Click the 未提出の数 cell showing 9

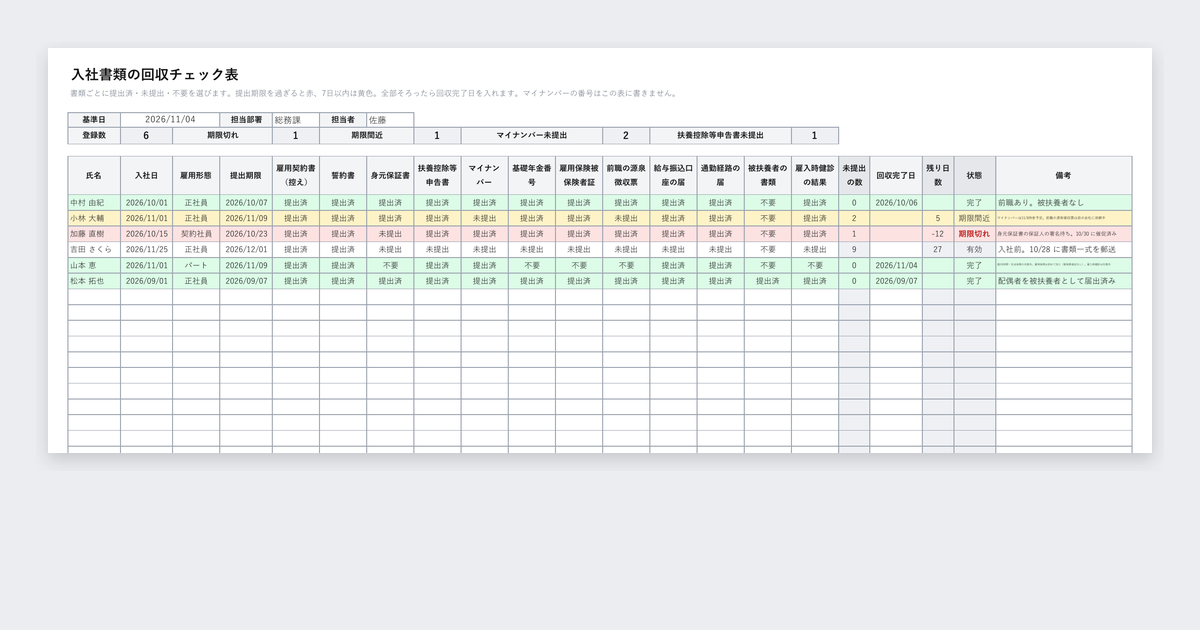coord(854,249)
